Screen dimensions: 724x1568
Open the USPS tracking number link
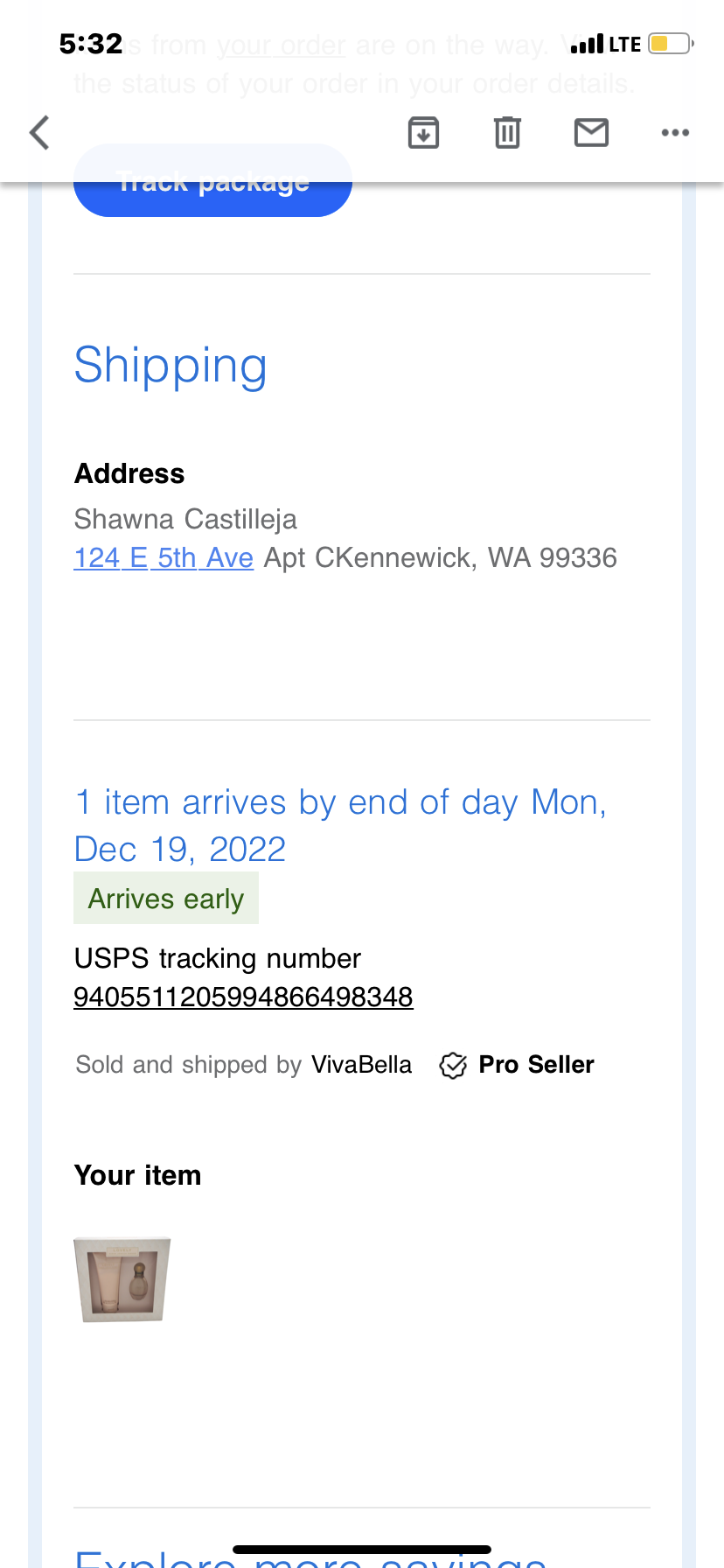click(243, 997)
